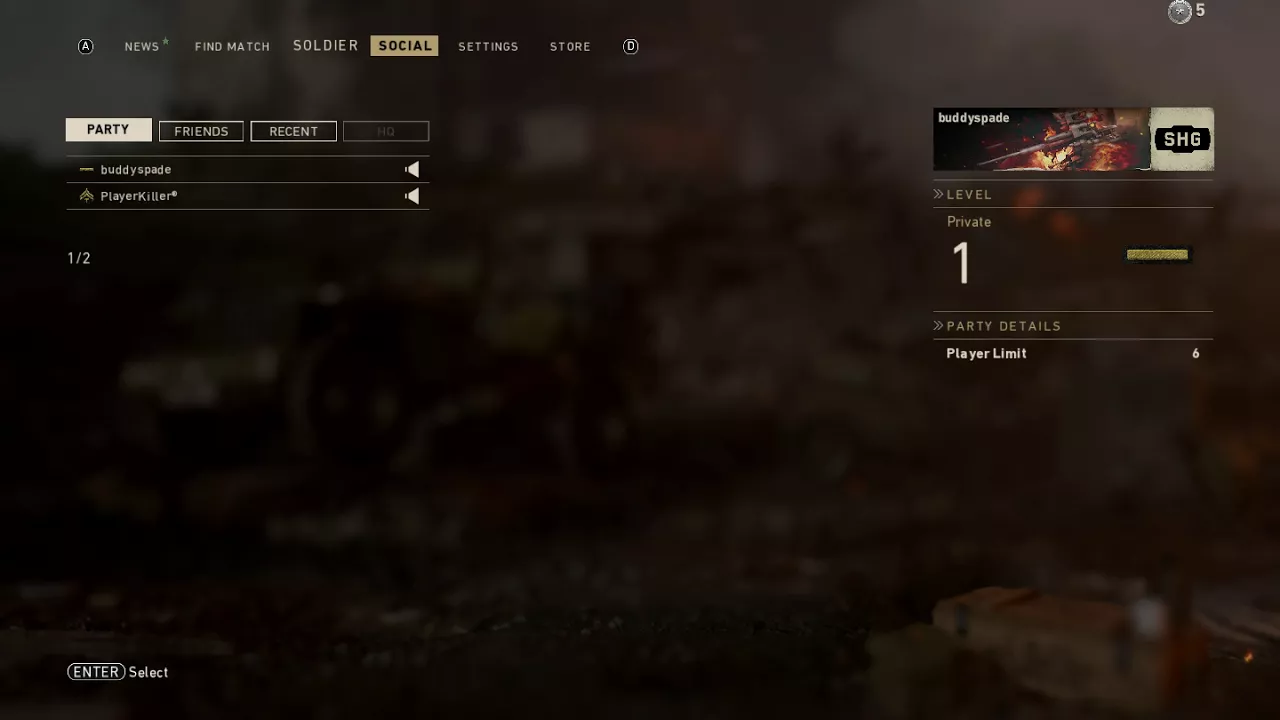
Task: Click buddyspade's private rank icon
Action: tap(87, 170)
